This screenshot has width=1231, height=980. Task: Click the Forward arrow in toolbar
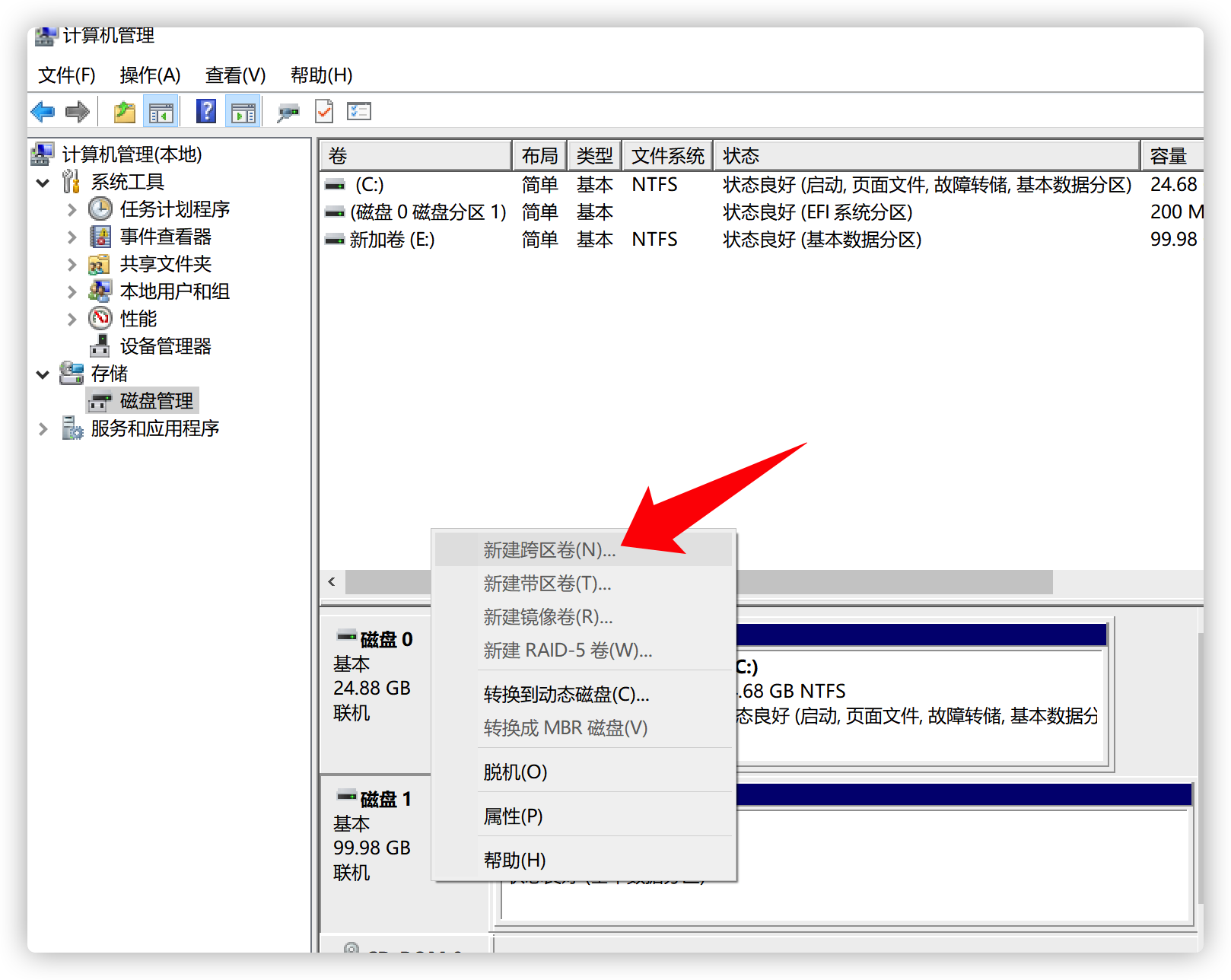(x=78, y=112)
